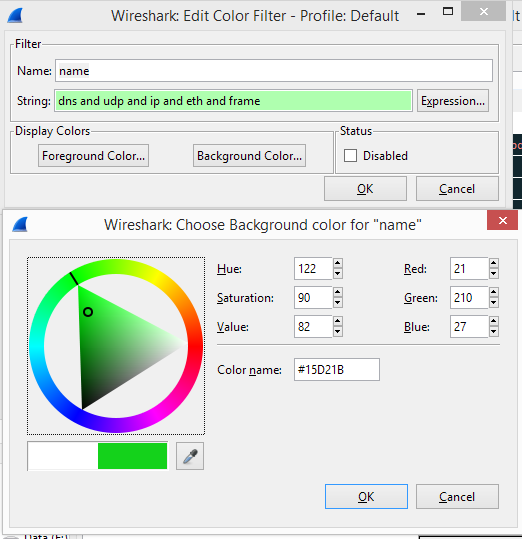Pick magenta on the hue ring
This screenshot has height=539, width=522.
pos(156,415)
